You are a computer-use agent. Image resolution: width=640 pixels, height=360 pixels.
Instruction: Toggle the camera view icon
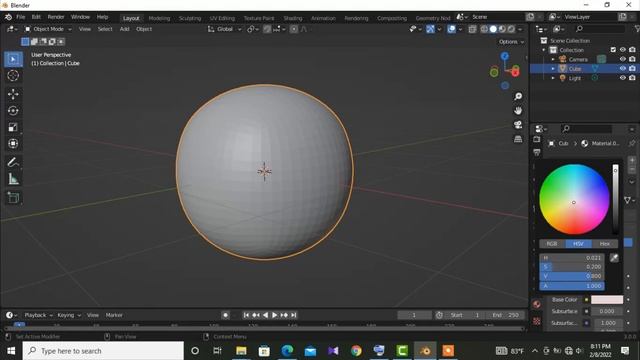tap(518, 125)
